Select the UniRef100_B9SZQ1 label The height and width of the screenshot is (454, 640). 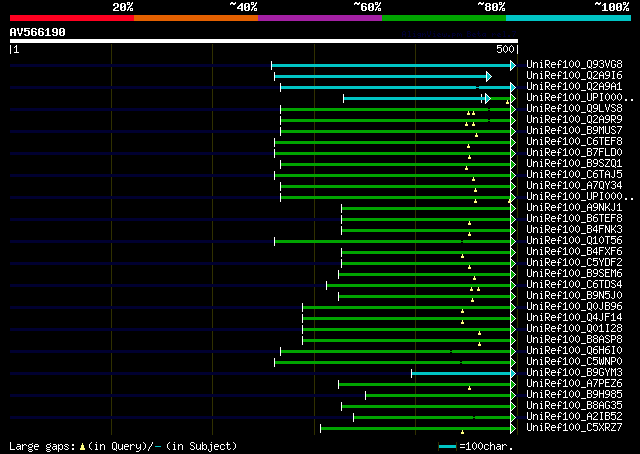pyautogui.click(x=574, y=164)
